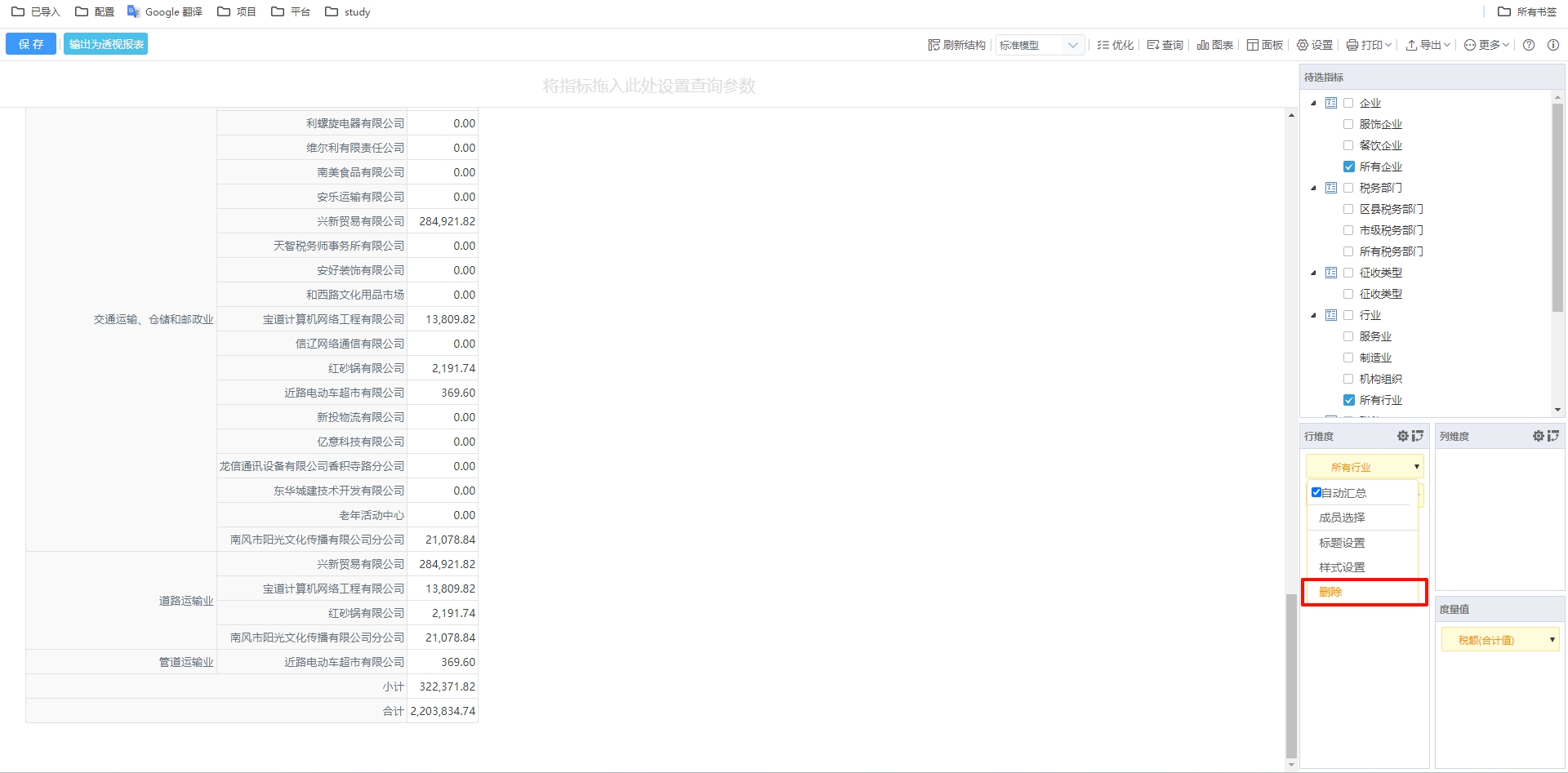Collapse the 税务部门 tree node

[x=1313, y=188]
